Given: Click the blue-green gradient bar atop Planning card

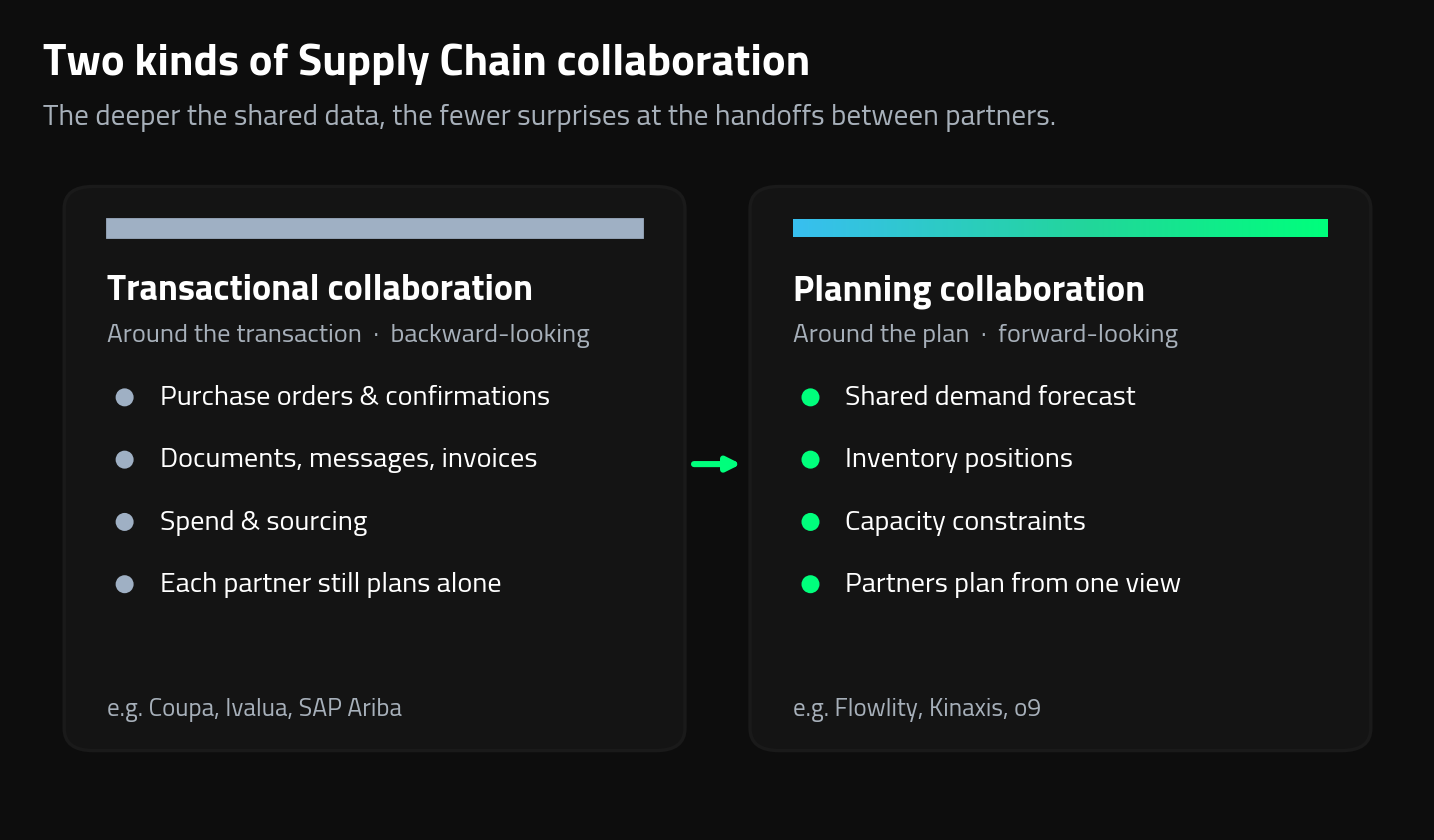Looking at the screenshot, I should click(1060, 228).
